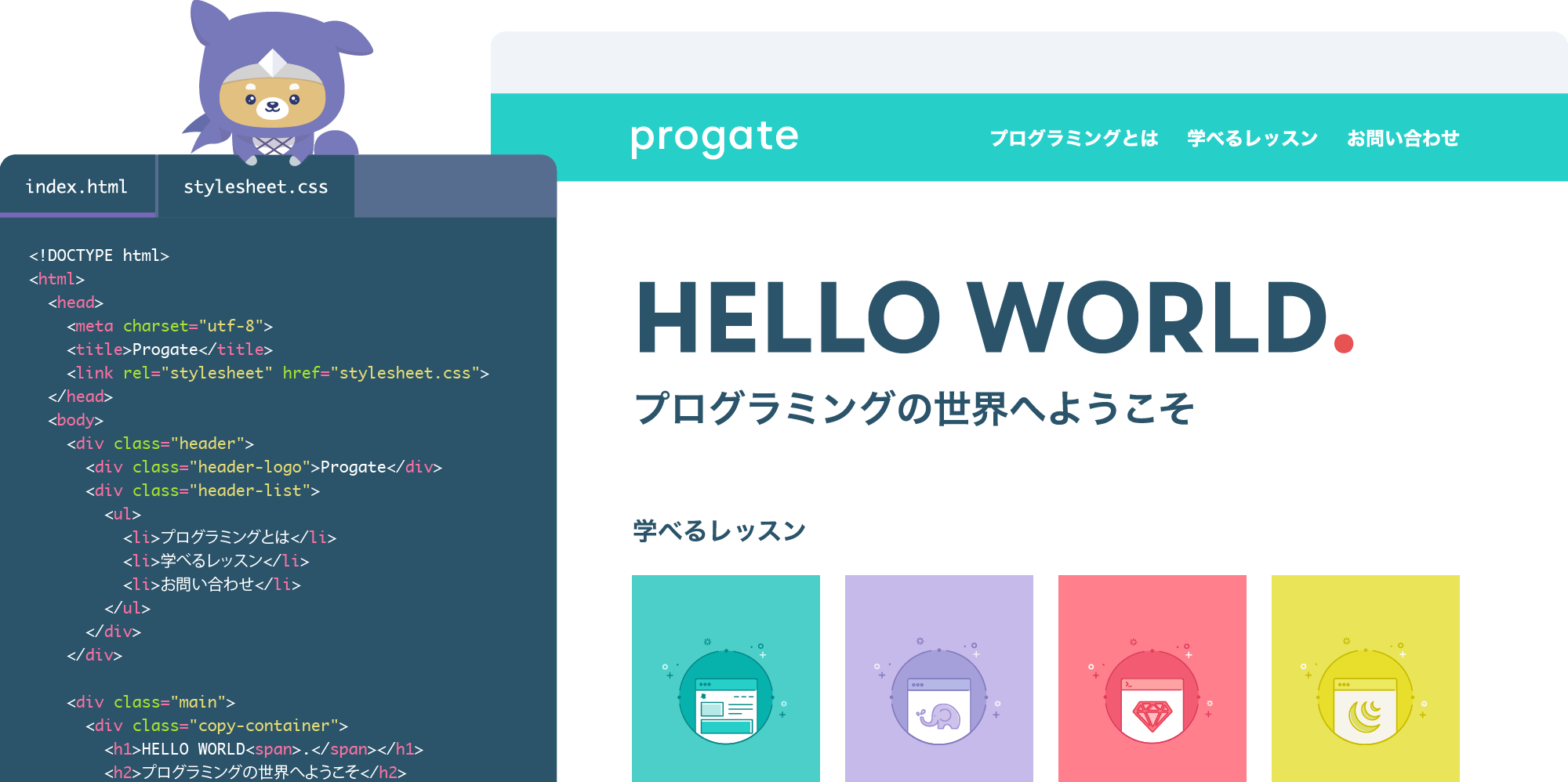Screen dimensions: 1568x782
Task: Select the red Ruby gem lesson card
Action: [1152, 679]
